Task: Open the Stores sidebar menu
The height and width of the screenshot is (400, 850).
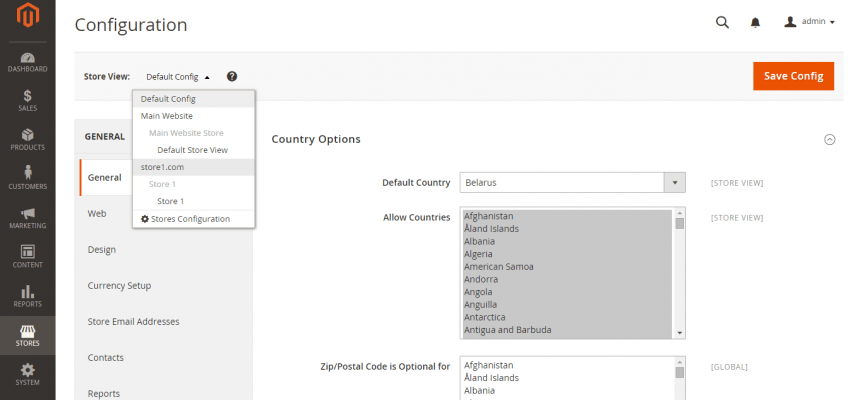Action: point(28,336)
